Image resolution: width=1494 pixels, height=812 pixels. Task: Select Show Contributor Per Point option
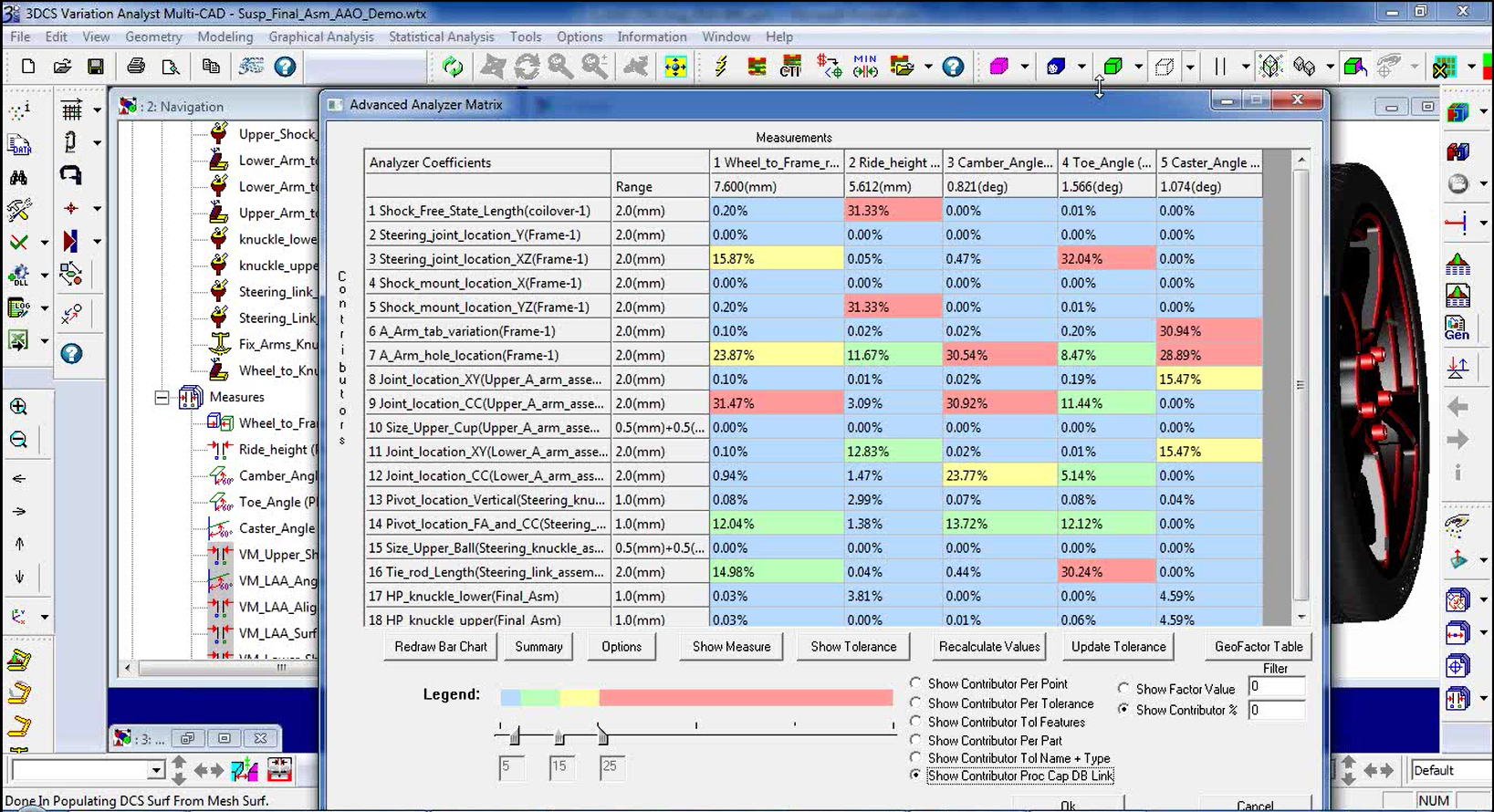(x=915, y=683)
